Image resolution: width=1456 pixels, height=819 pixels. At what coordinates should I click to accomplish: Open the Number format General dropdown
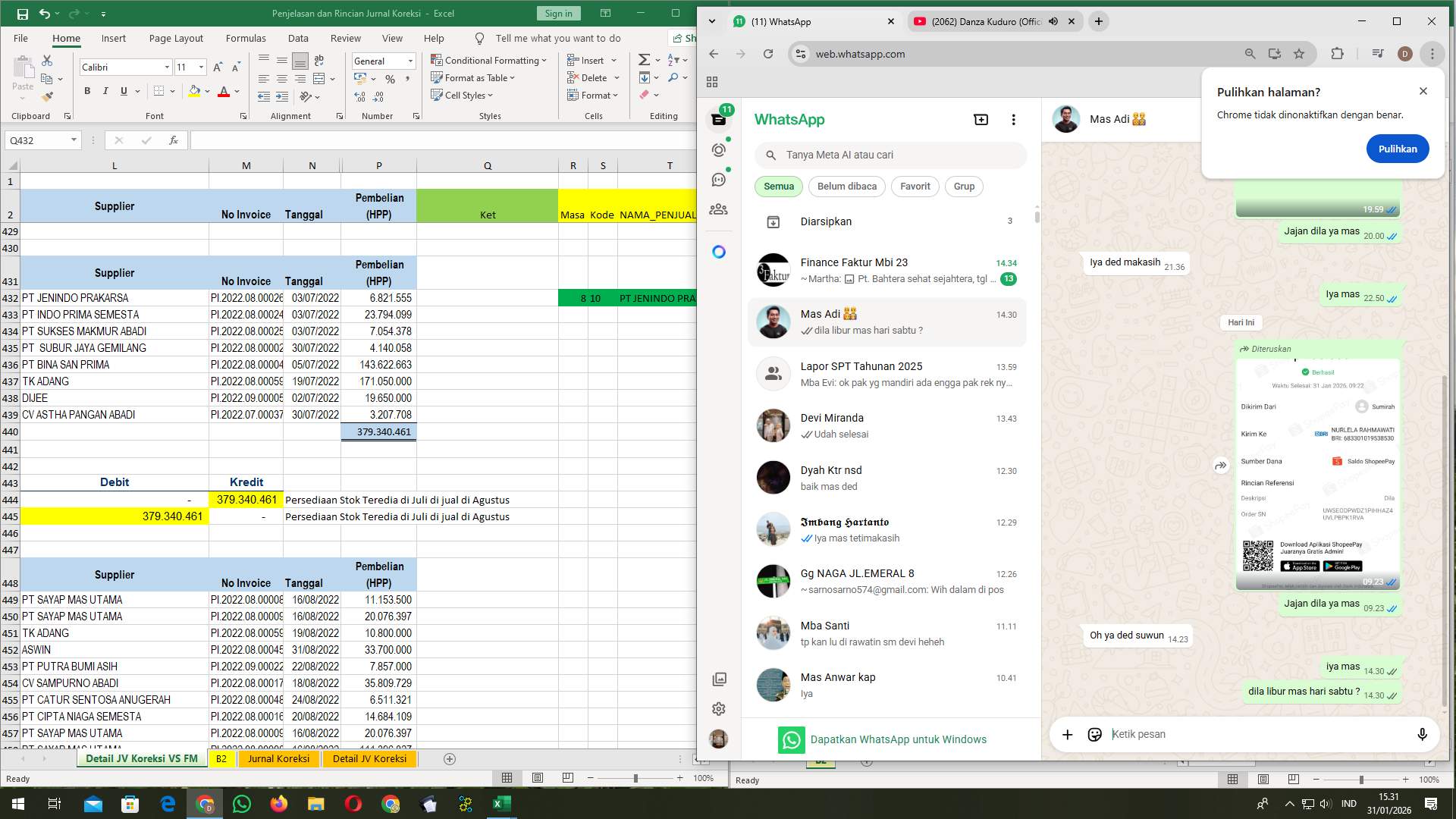coord(410,61)
